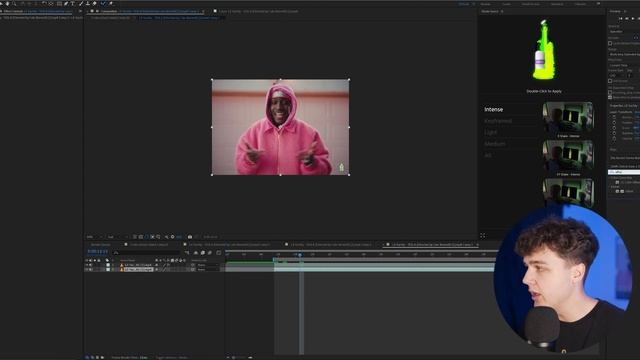The height and width of the screenshot is (360, 640).
Task: Select the All shake category
Action: pyautogui.click(x=487, y=155)
